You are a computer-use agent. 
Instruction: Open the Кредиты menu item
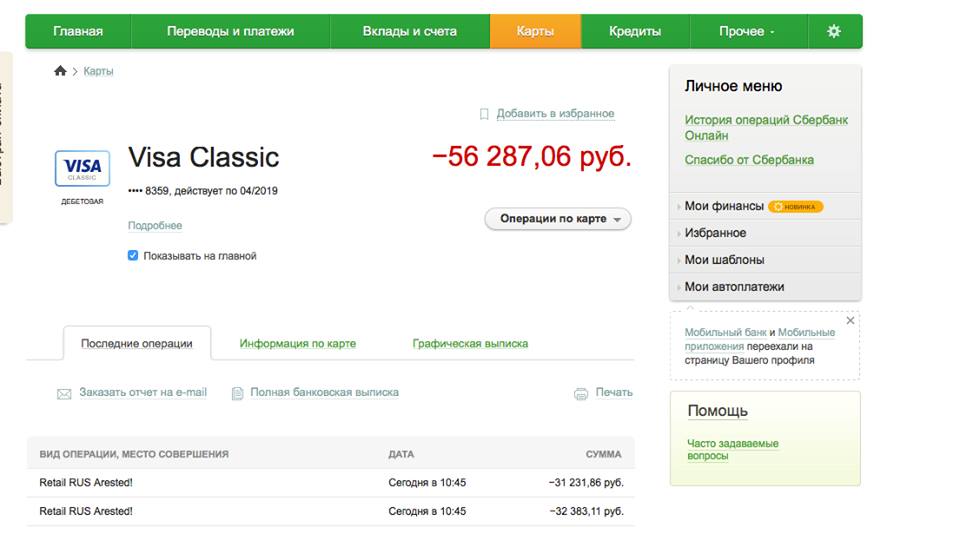tap(635, 31)
